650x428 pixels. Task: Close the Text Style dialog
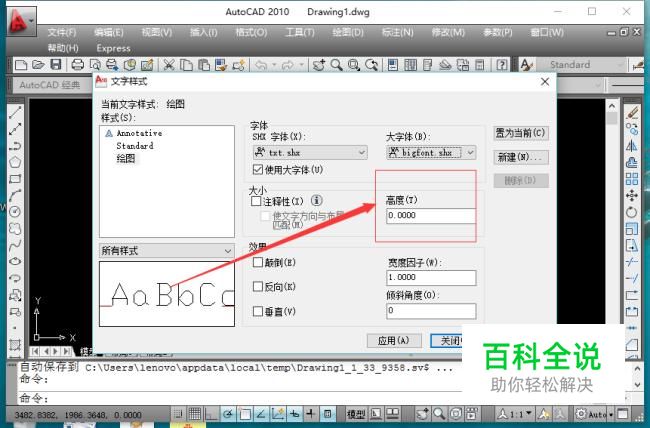pos(545,82)
